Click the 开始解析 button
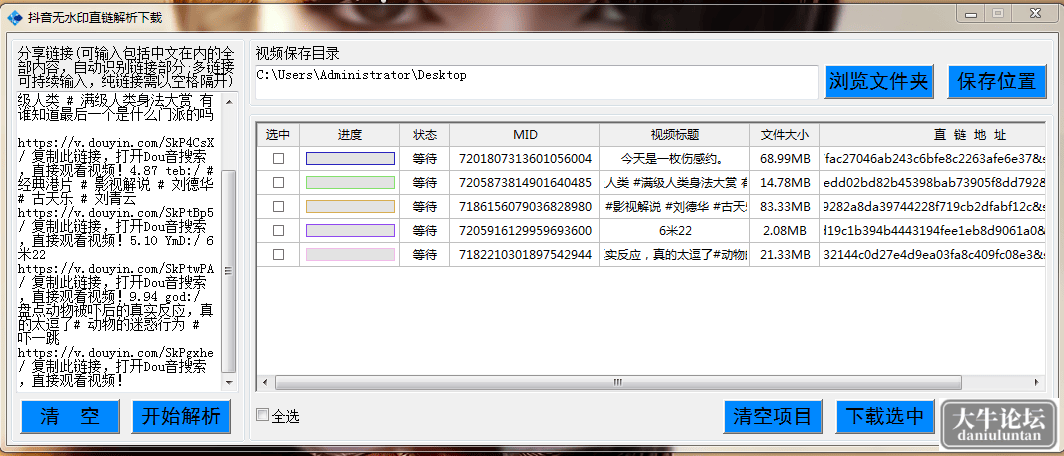The image size is (1064, 456). (x=181, y=417)
